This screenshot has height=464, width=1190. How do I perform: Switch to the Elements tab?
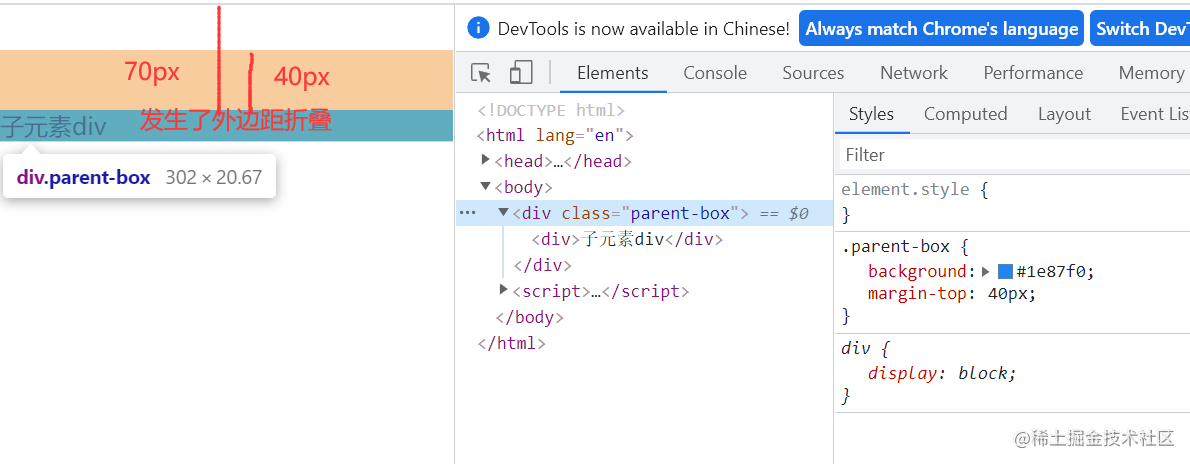[612, 73]
